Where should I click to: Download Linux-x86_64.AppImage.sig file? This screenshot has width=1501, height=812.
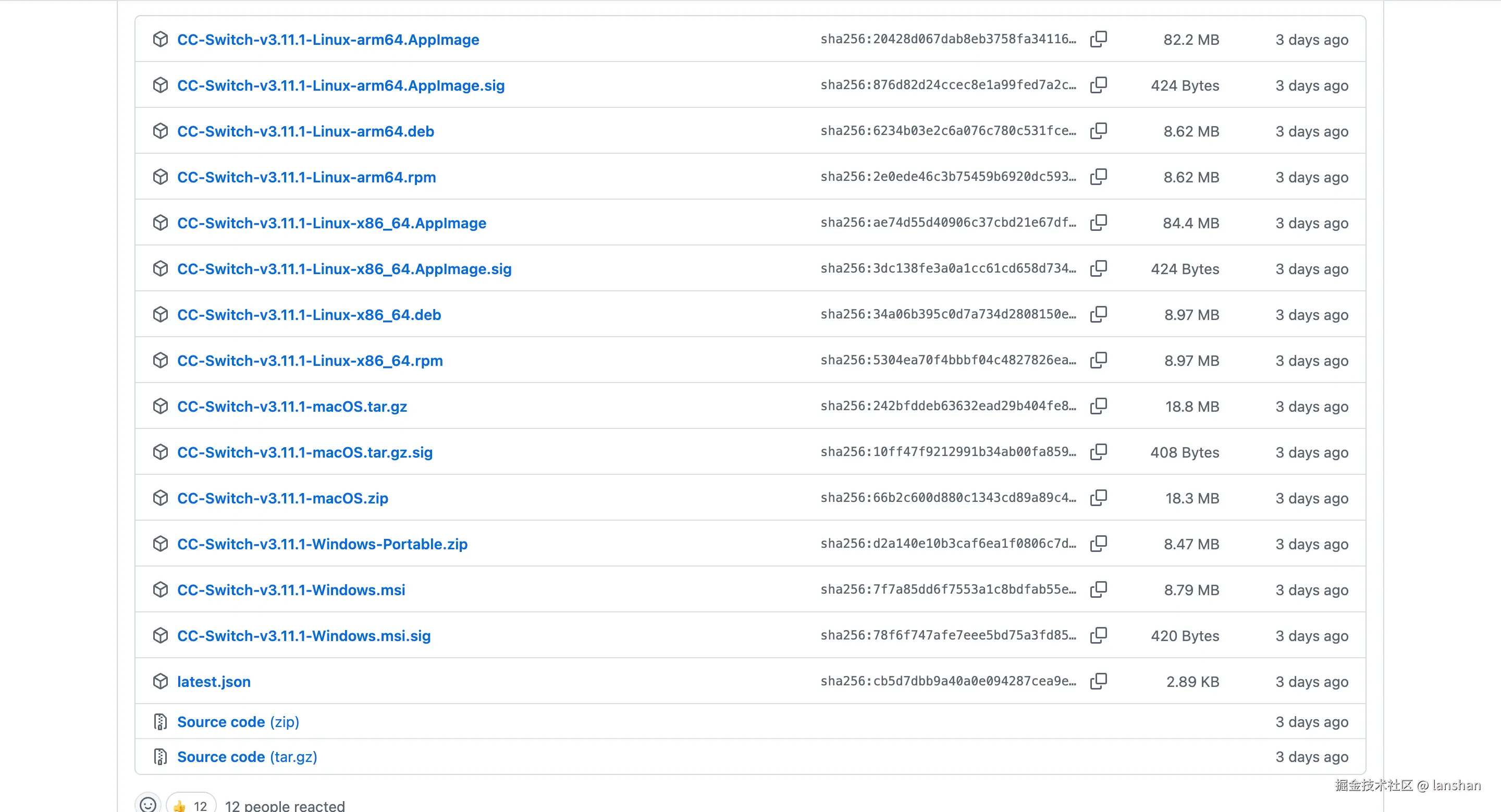point(344,268)
